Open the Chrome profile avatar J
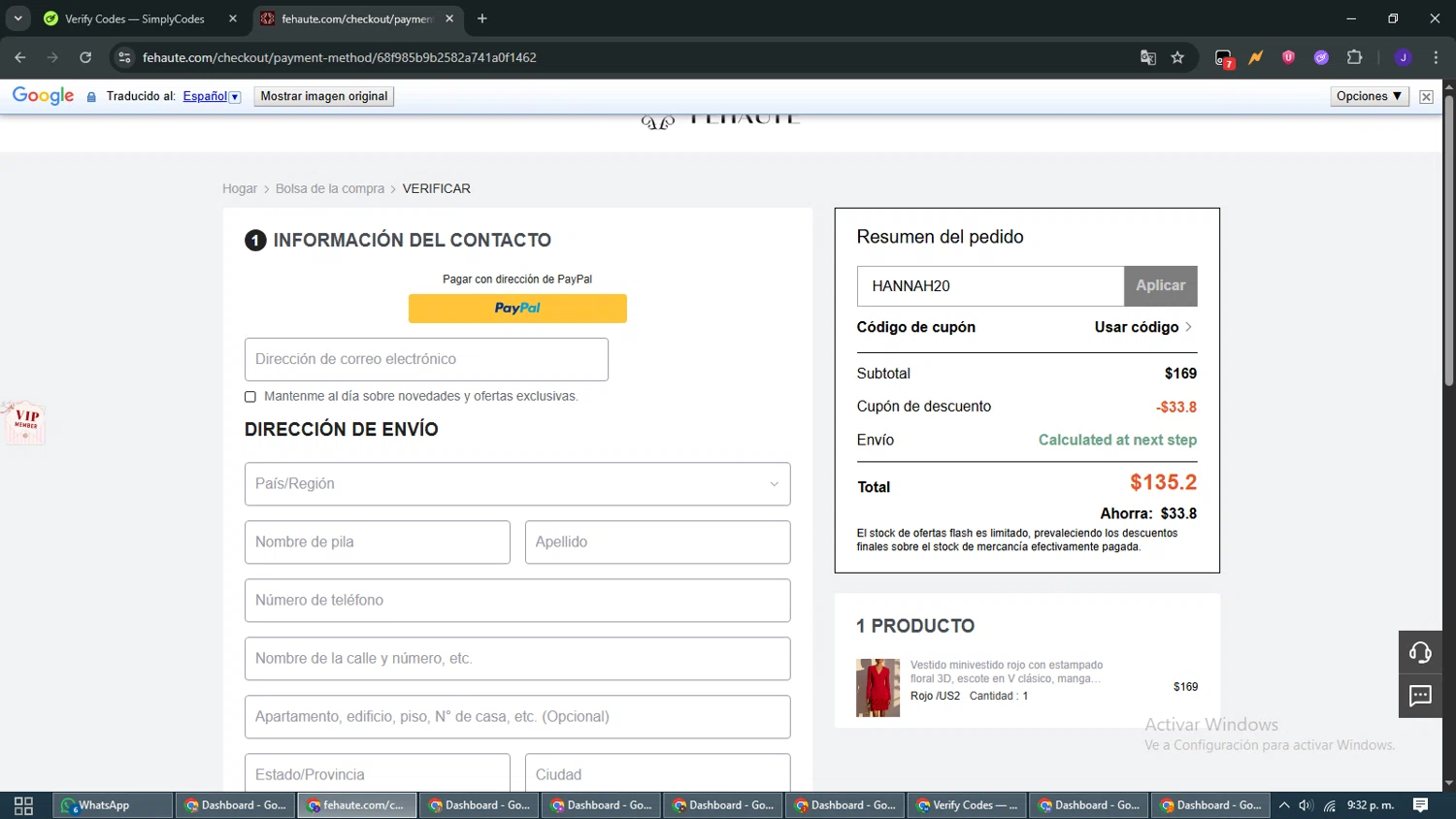 [x=1403, y=57]
